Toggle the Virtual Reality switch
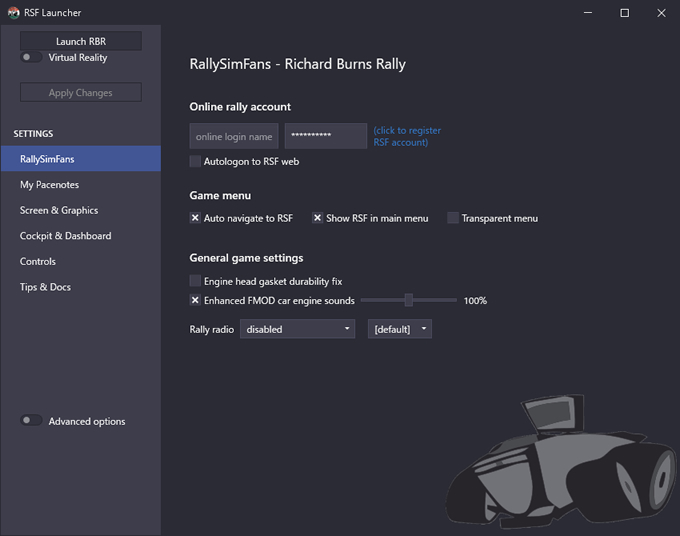The width and height of the screenshot is (680, 536). click(x=31, y=57)
